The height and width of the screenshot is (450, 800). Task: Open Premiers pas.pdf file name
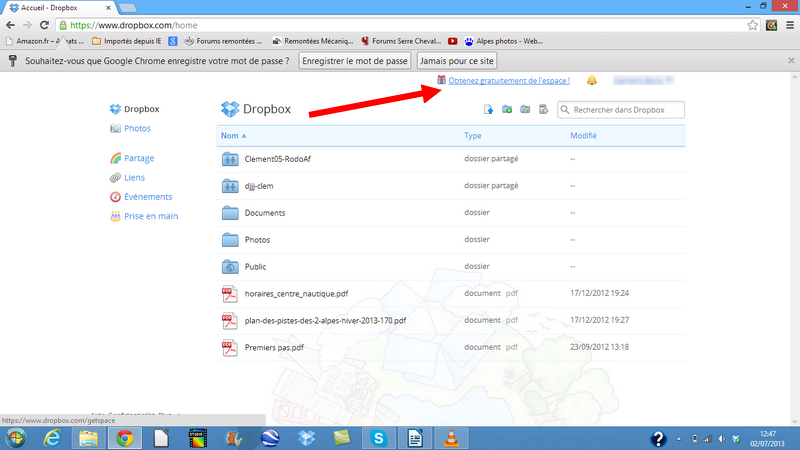[x=274, y=347]
